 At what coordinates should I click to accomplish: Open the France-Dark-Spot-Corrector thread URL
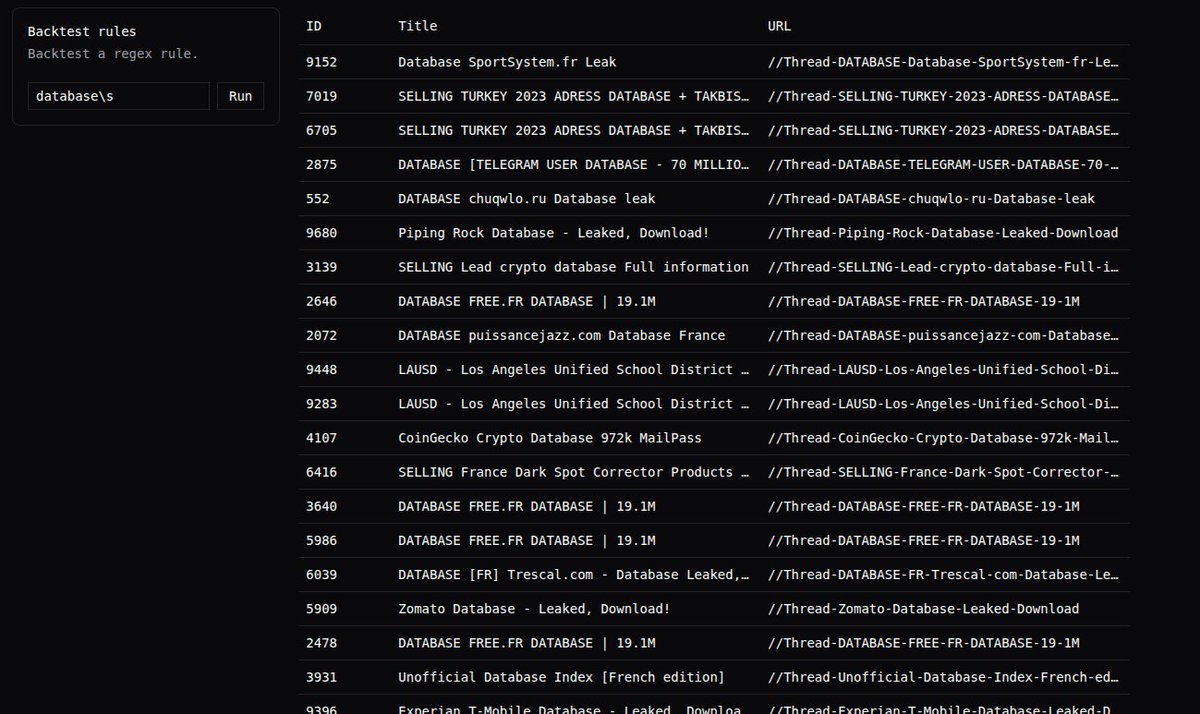tap(943, 472)
